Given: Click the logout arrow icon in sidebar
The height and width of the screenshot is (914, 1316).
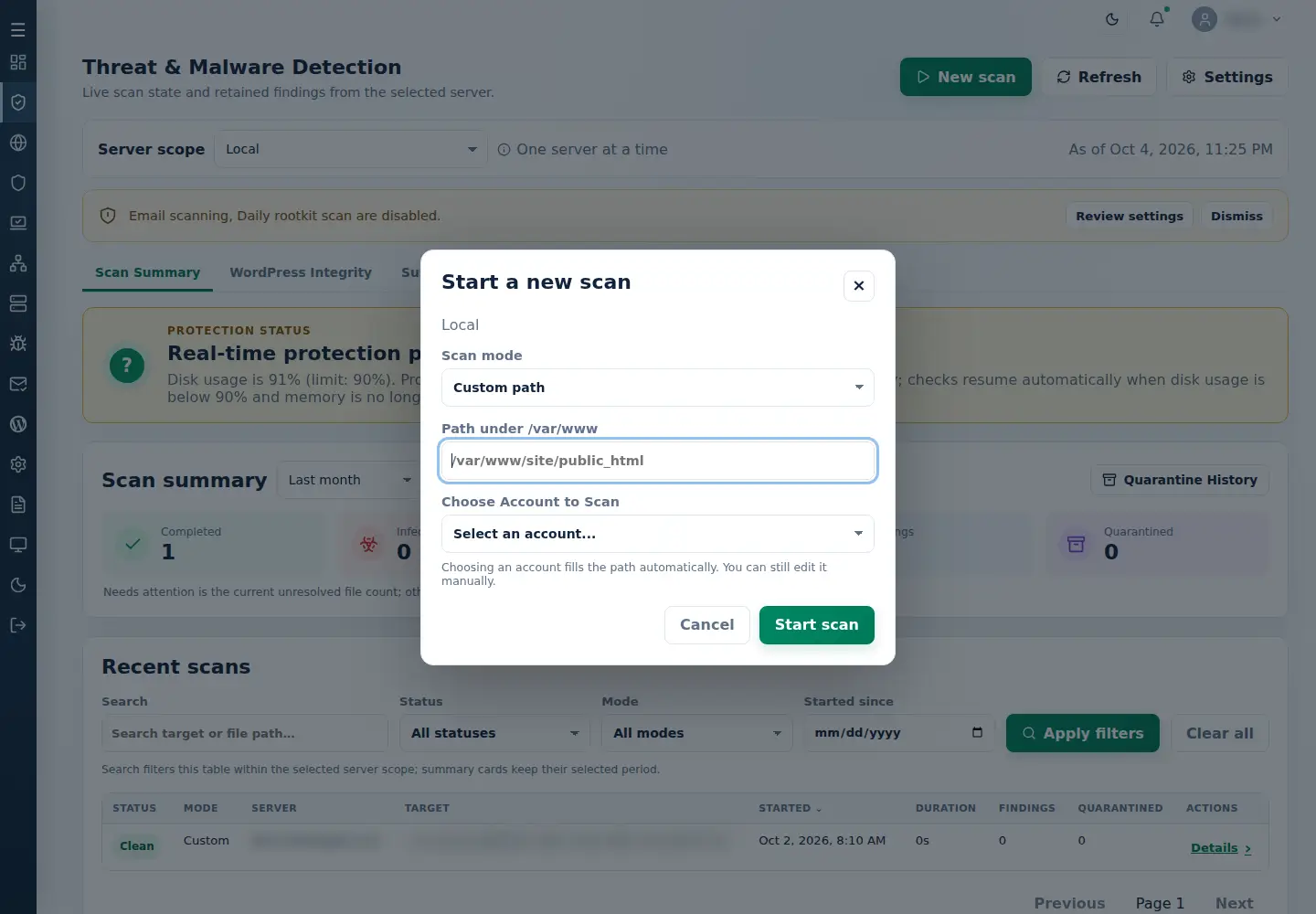Looking at the screenshot, I should coord(18,625).
